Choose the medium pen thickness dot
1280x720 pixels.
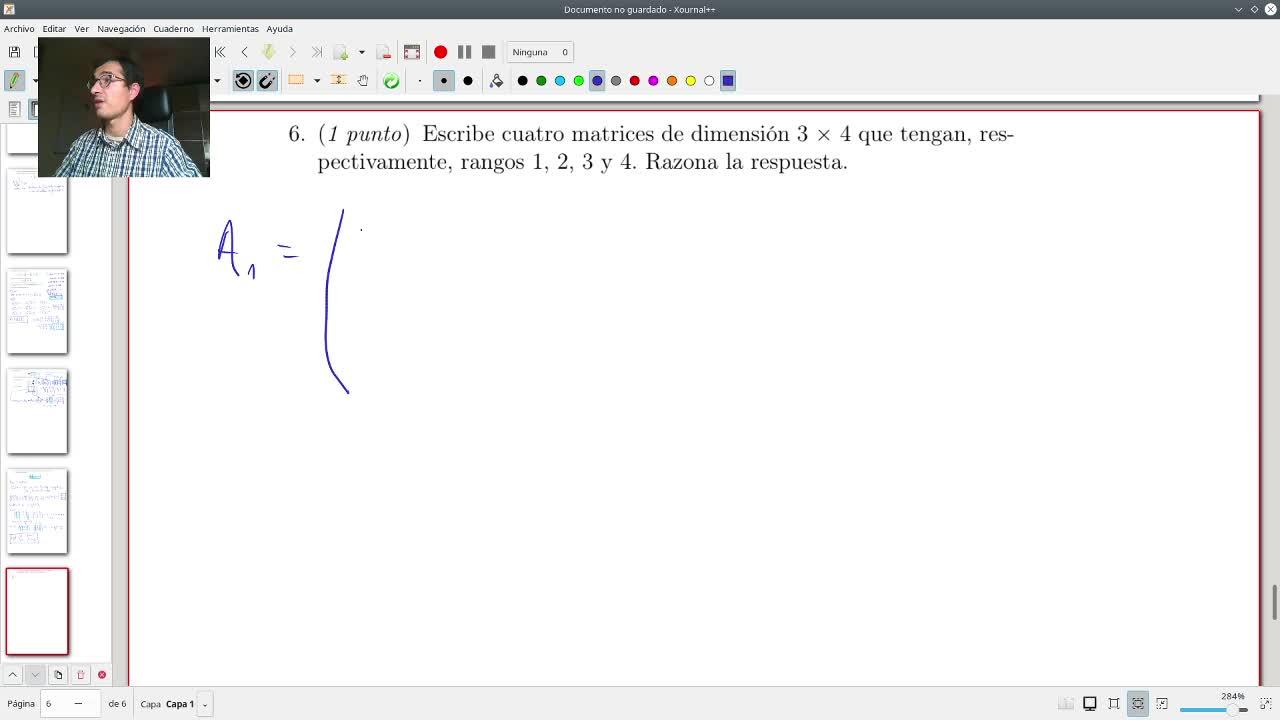point(444,81)
